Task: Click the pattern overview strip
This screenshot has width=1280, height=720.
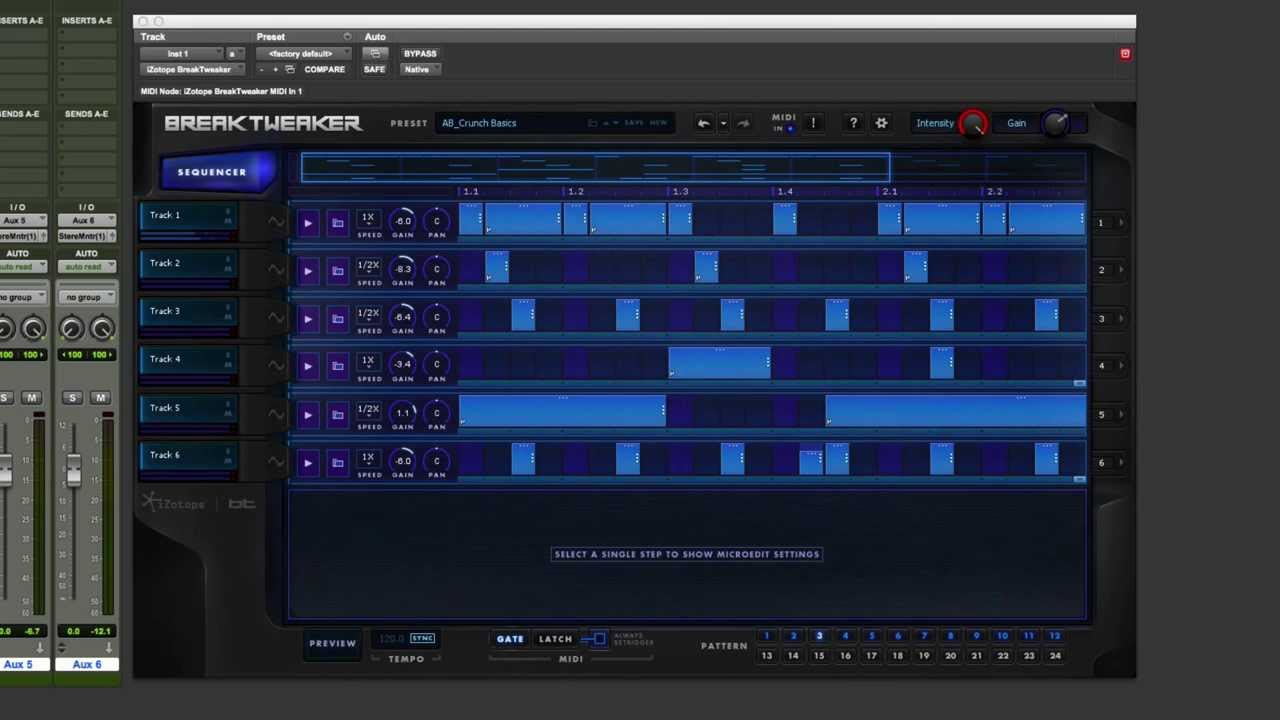Action: pos(692,168)
